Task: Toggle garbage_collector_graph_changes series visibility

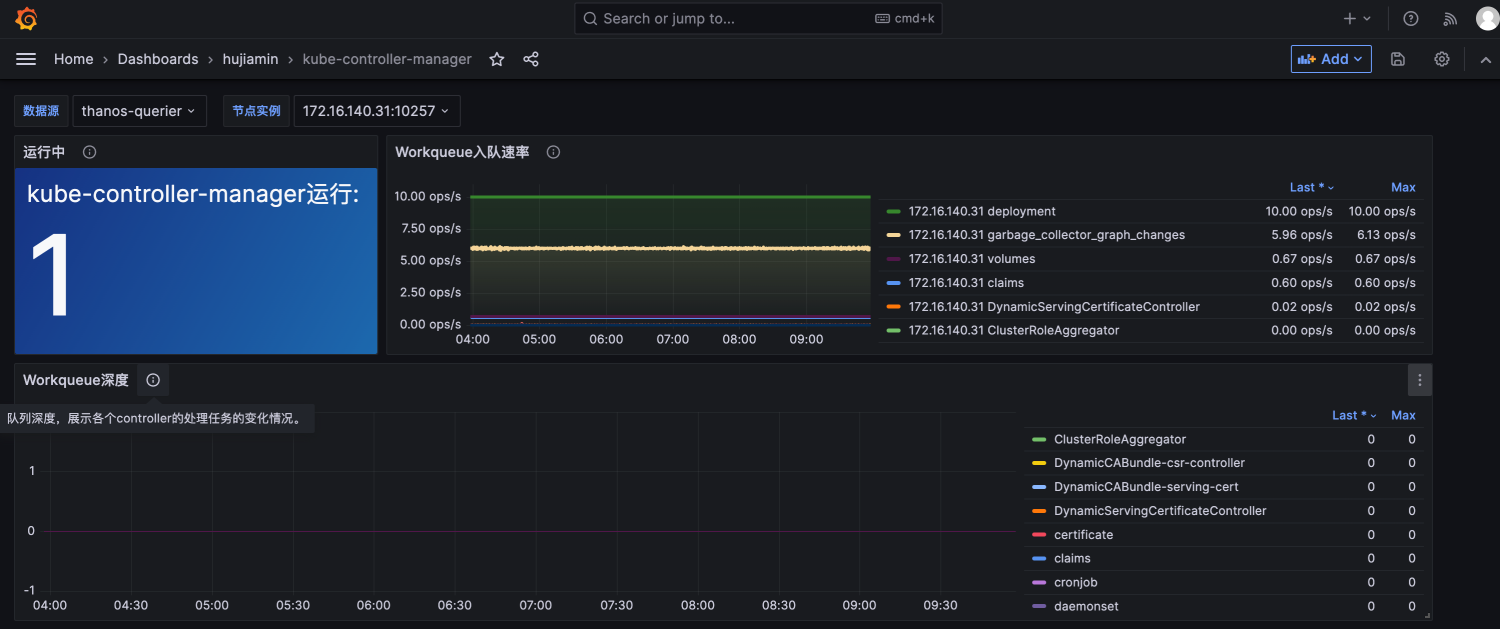Action: pos(1046,235)
